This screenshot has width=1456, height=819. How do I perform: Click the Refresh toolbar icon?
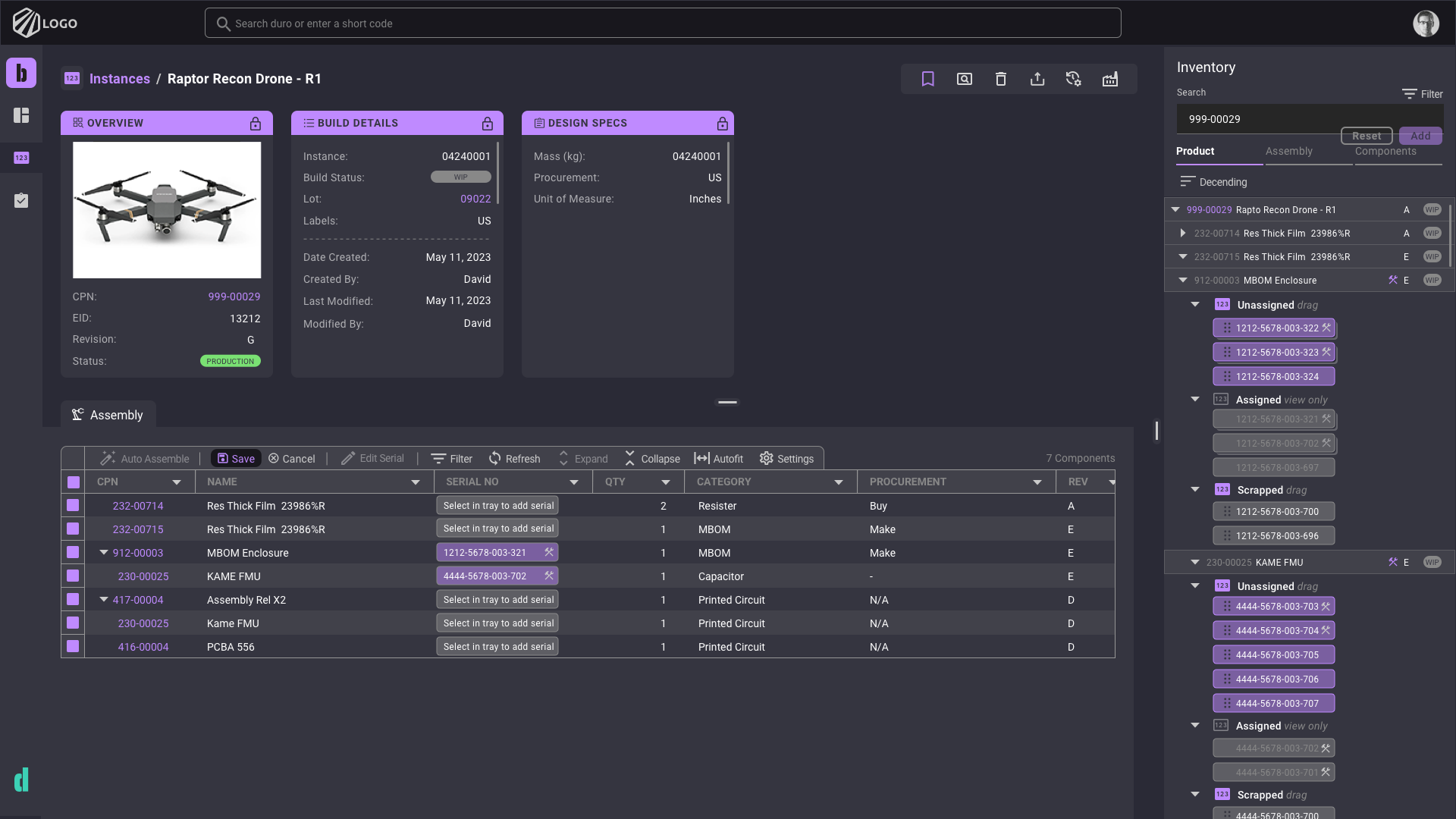[495, 459]
